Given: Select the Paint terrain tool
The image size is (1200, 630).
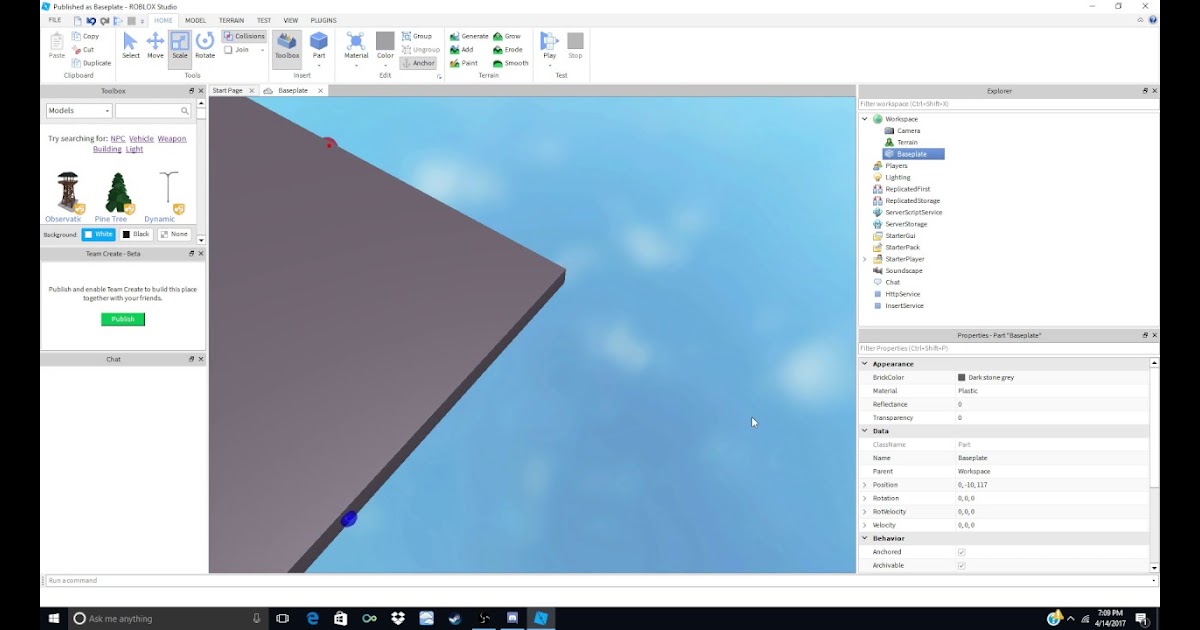Looking at the screenshot, I should tap(463, 63).
